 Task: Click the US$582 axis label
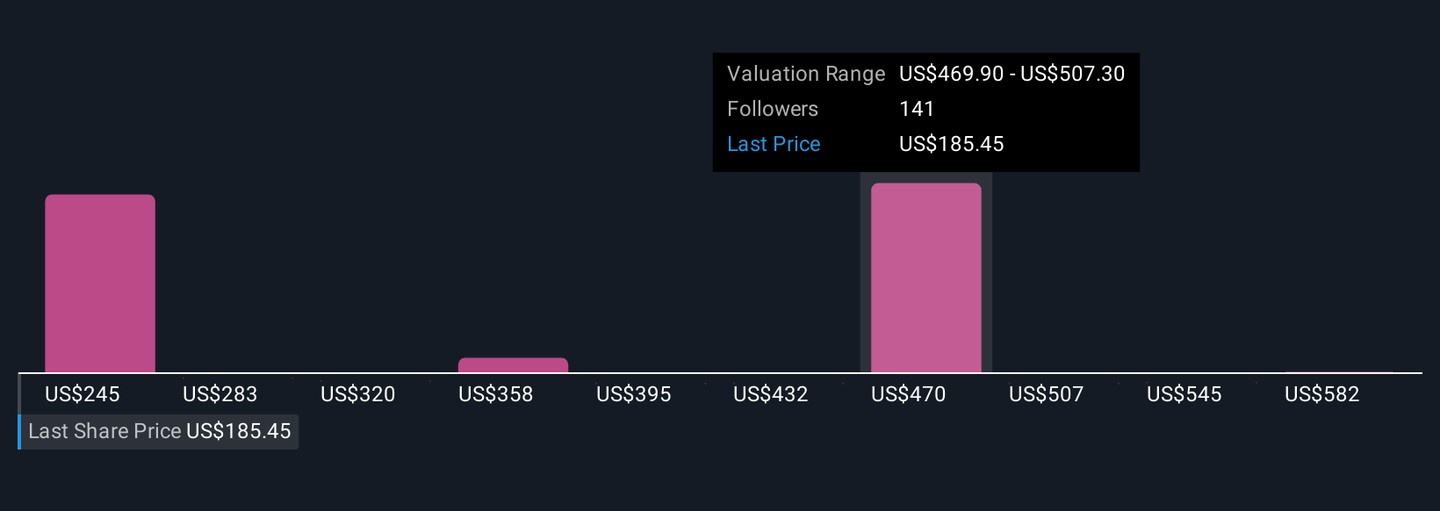(x=1322, y=394)
